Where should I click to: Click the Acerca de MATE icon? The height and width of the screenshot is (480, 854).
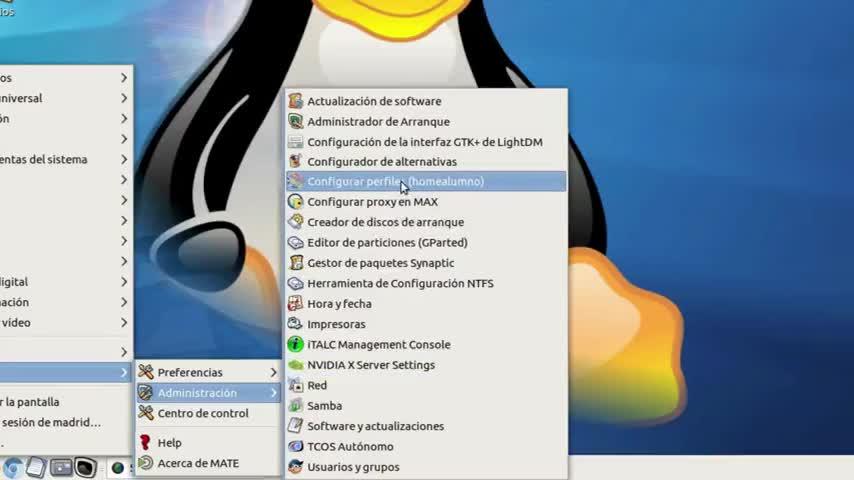click(x=145, y=463)
